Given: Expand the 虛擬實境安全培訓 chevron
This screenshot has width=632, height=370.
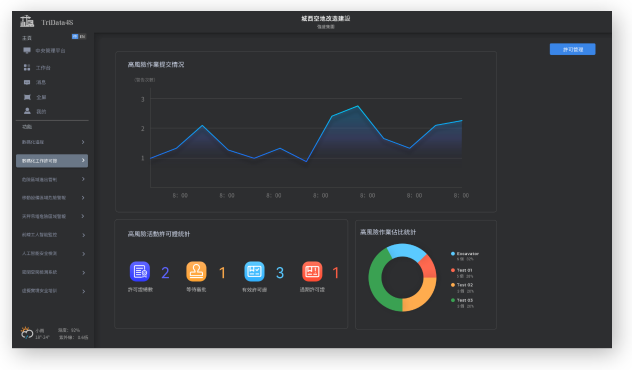Looking at the screenshot, I should 83,291.
